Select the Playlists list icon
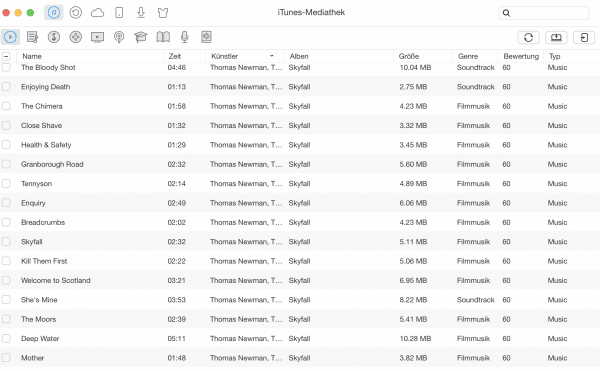The height and width of the screenshot is (371, 600). coord(33,37)
